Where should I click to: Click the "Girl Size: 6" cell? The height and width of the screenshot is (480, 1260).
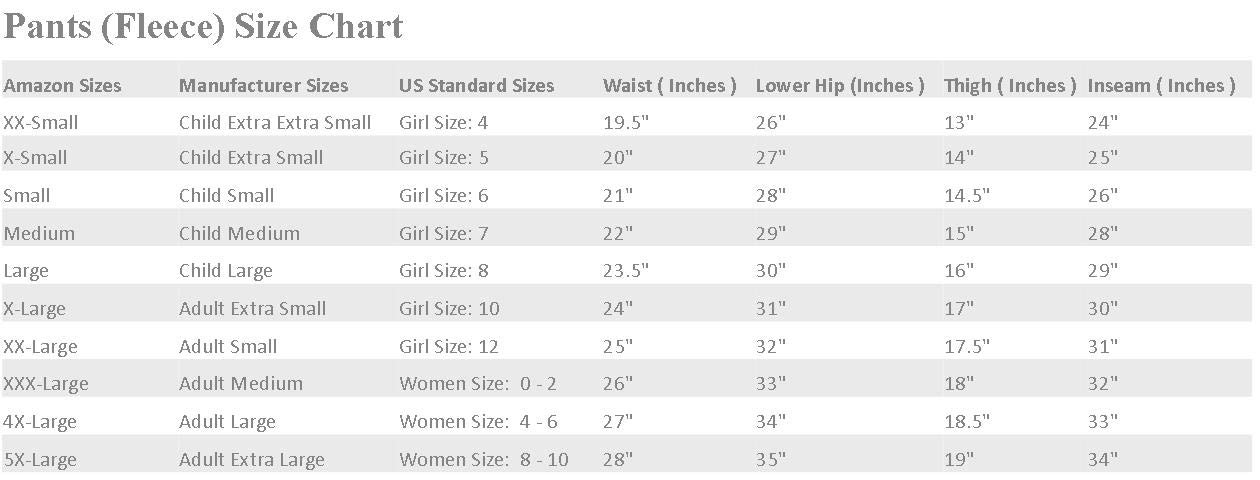(x=443, y=196)
